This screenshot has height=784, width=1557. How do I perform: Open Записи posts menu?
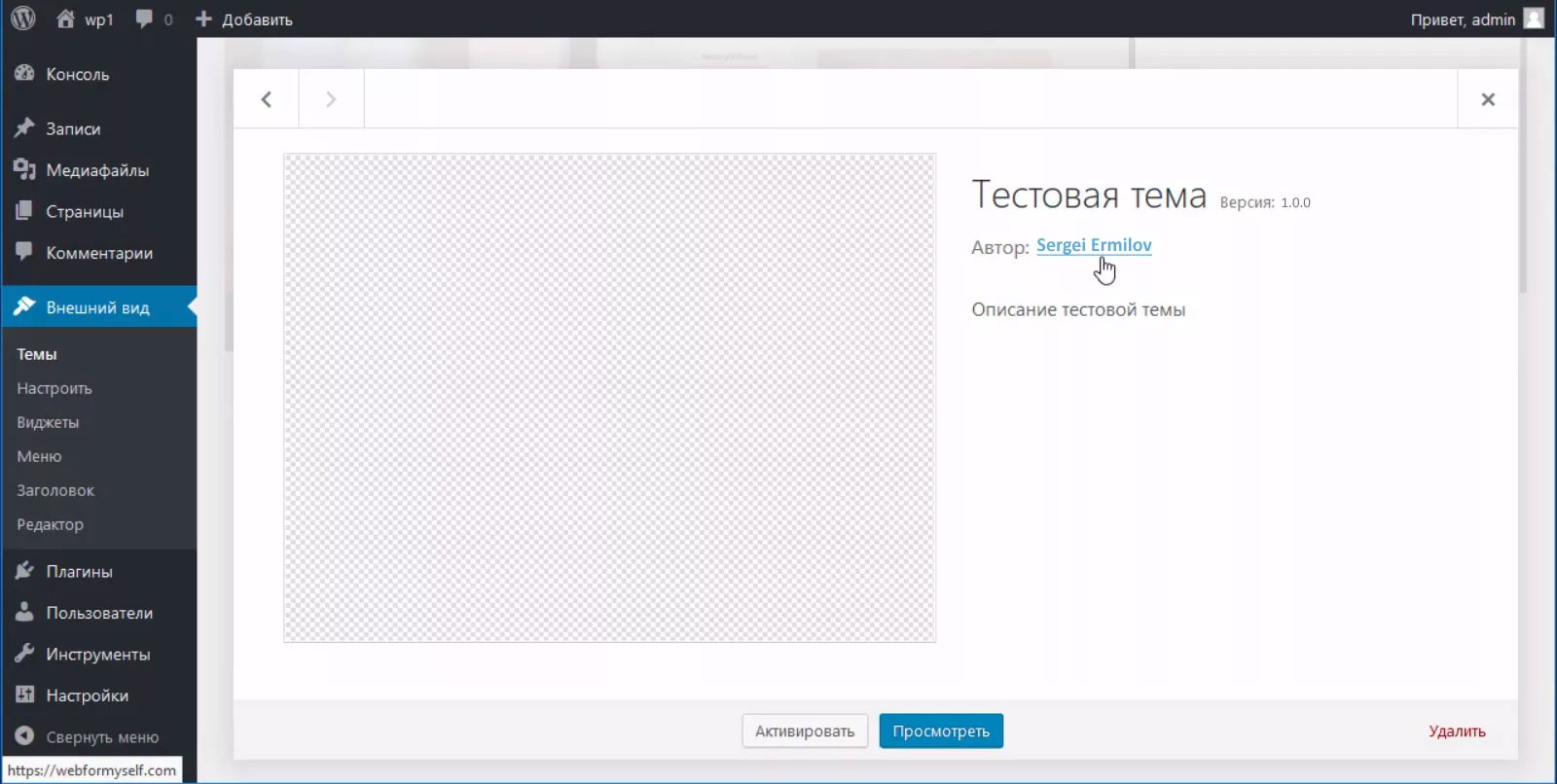pos(73,128)
